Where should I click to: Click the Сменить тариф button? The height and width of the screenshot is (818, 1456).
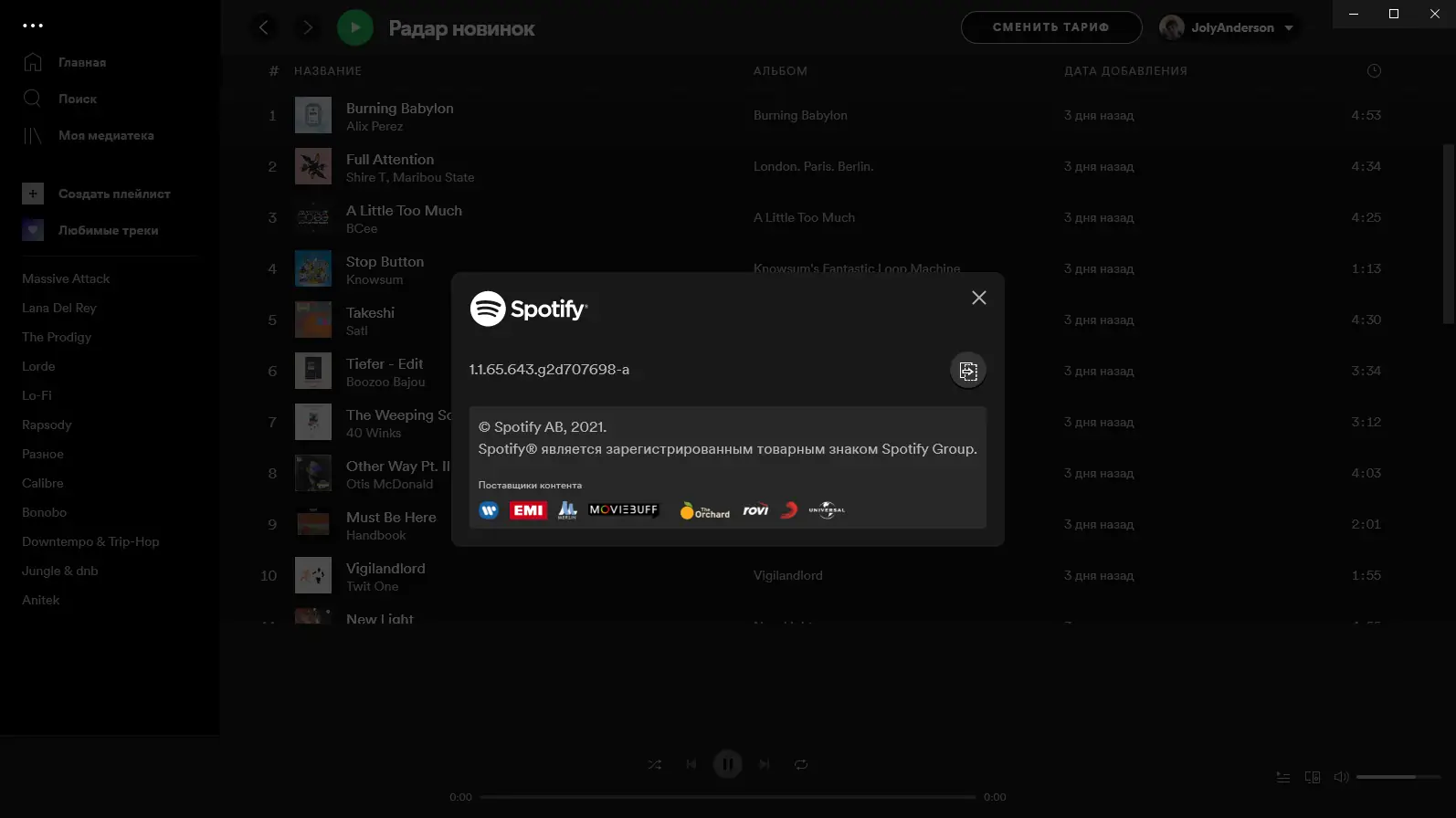pyautogui.click(x=1051, y=27)
